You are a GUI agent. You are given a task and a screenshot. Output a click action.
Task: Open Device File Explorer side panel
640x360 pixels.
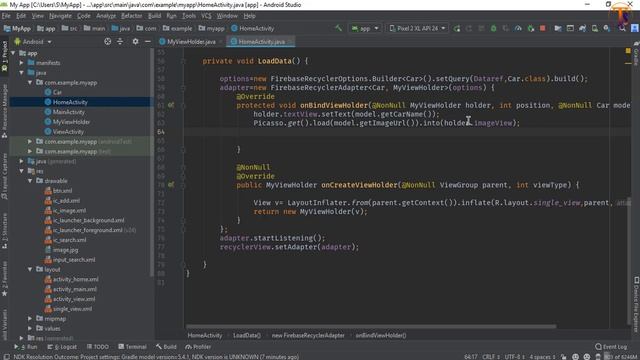(x=636, y=304)
